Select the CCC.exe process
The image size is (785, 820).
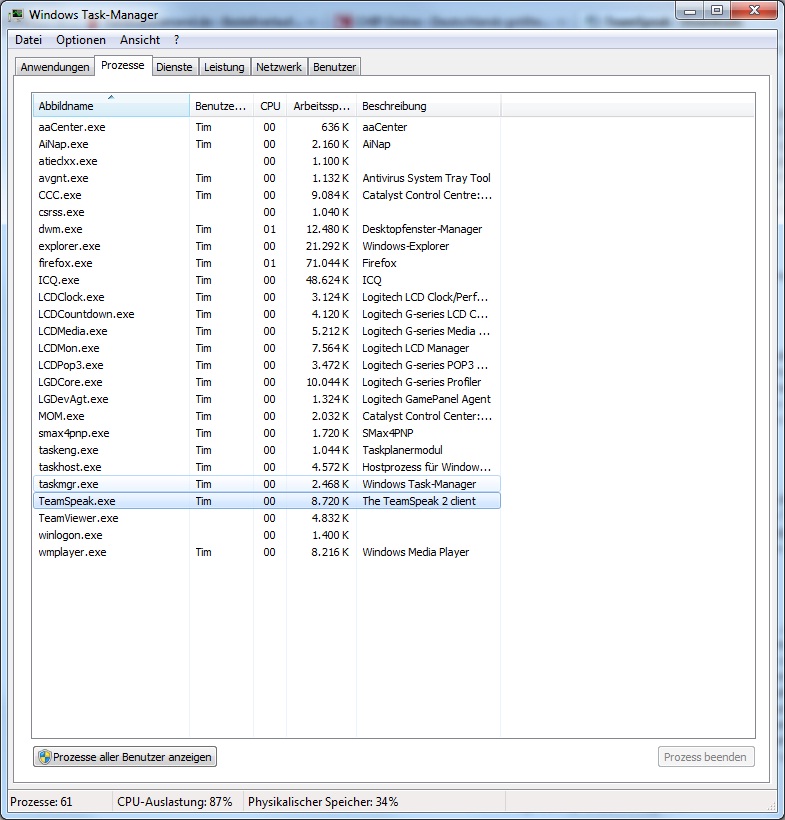267,195
